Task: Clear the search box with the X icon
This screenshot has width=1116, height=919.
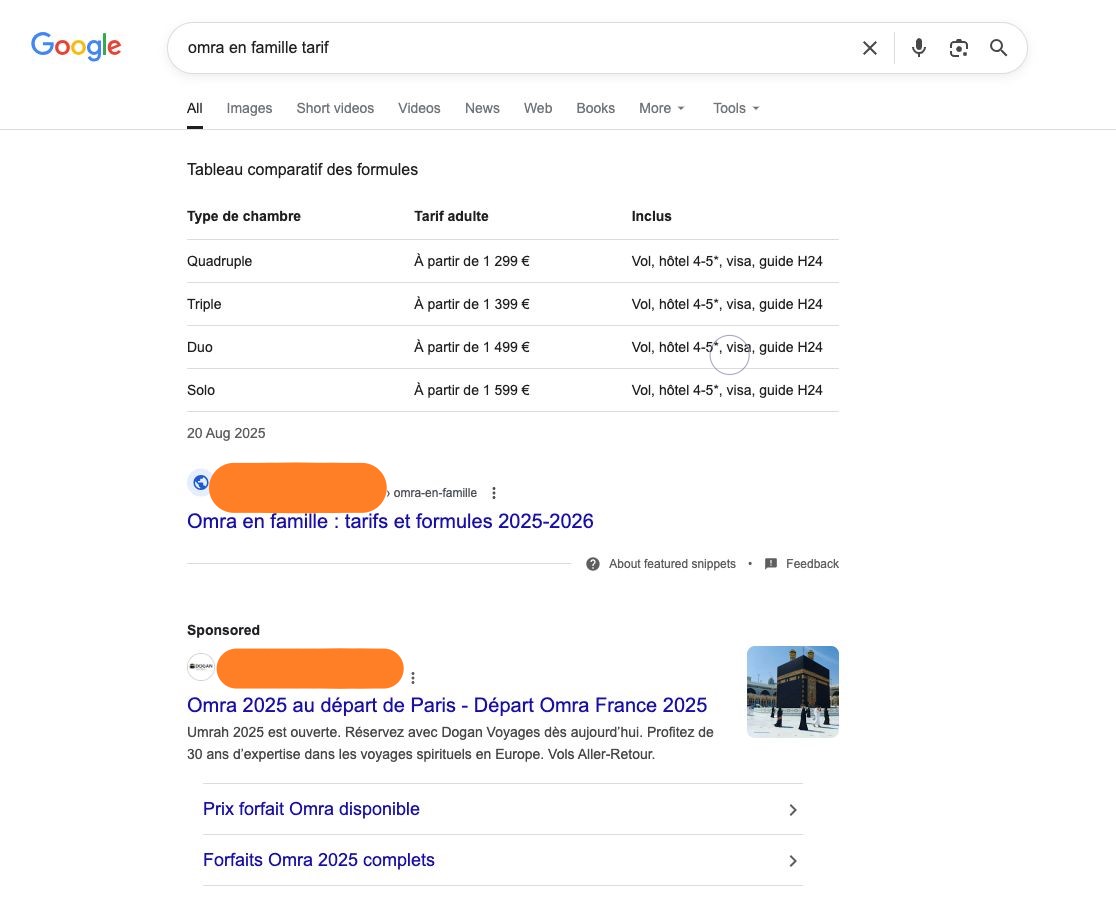Action: click(869, 48)
